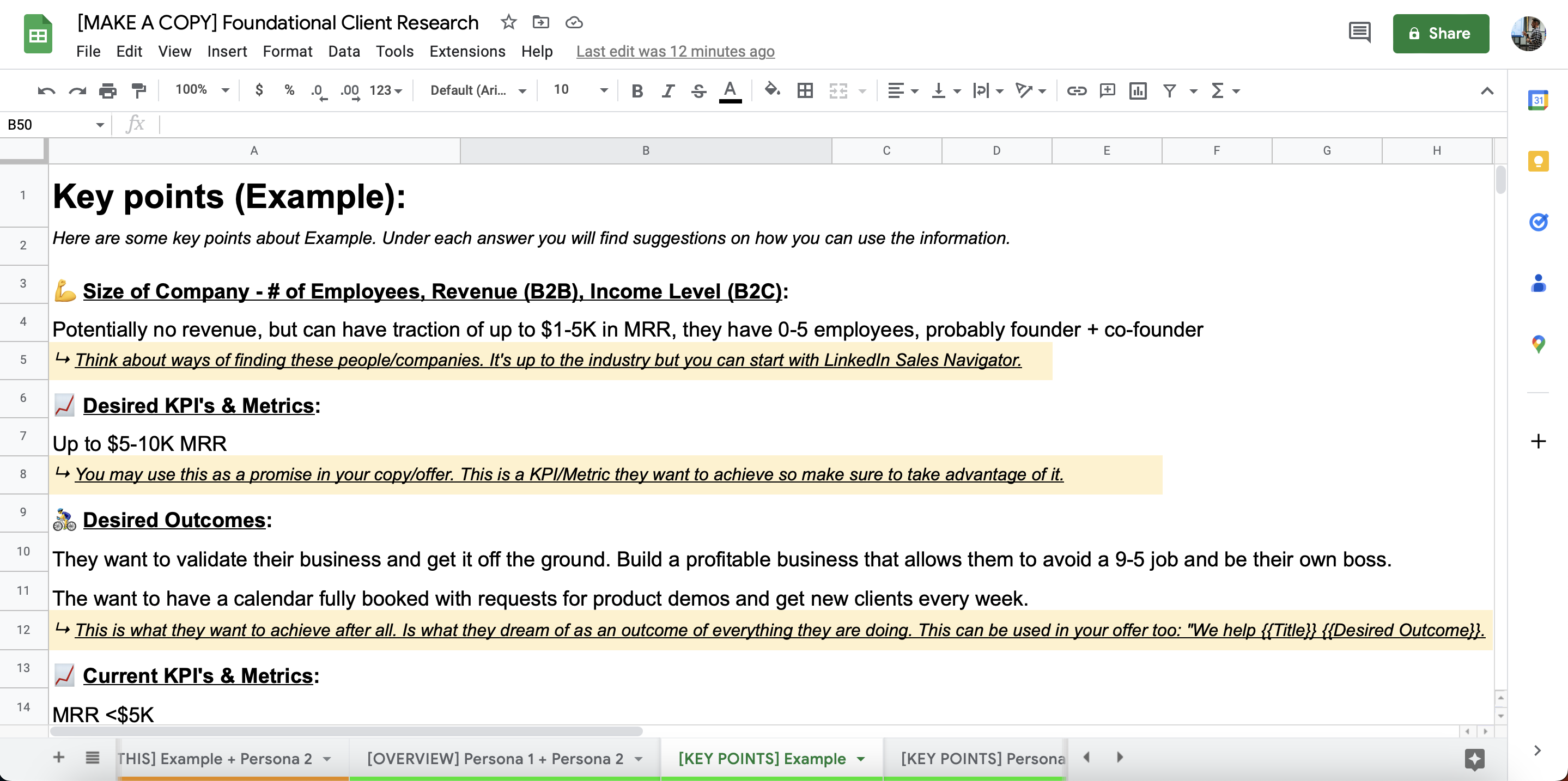The height and width of the screenshot is (781, 1568).
Task: Open the borders menu
Action: 805,90
